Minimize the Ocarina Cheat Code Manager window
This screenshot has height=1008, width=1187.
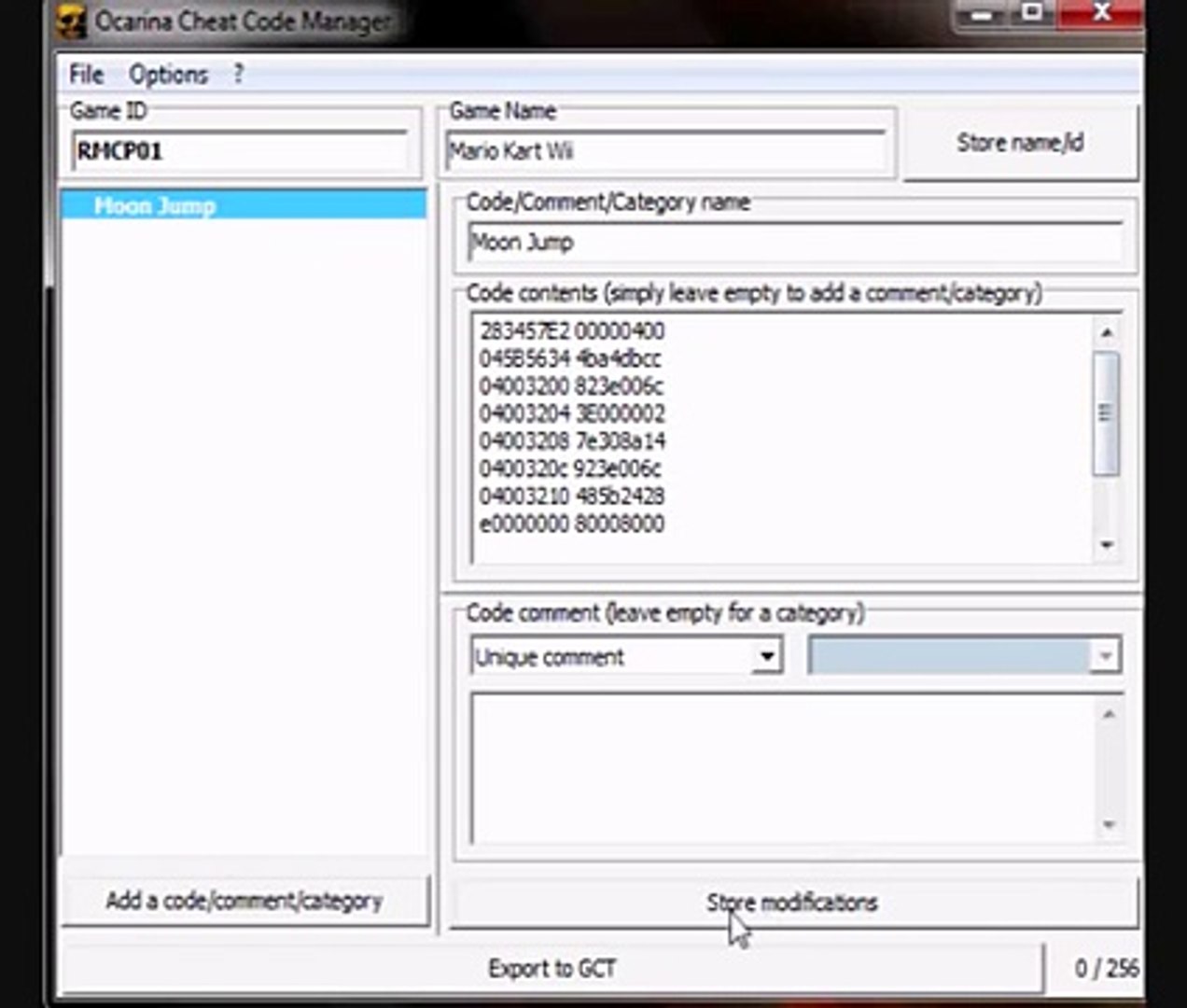[981, 13]
